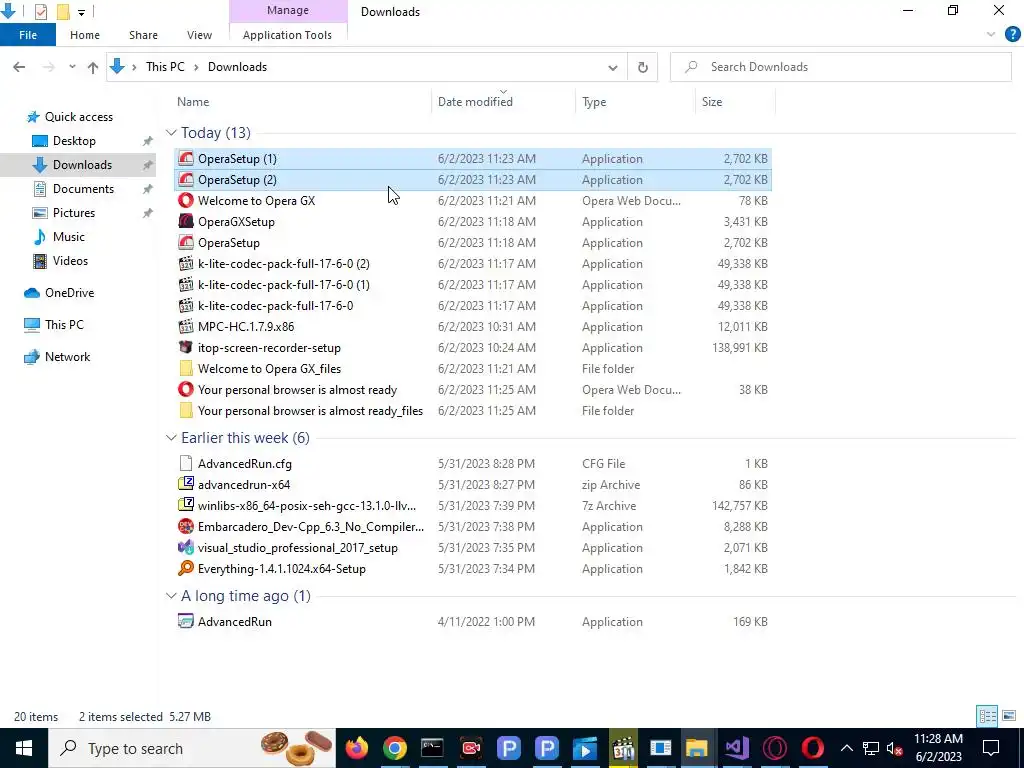The width and height of the screenshot is (1024, 768).
Task: Select Videos in navigation pane
Action: pyautogui.click(x=70, y=261)
